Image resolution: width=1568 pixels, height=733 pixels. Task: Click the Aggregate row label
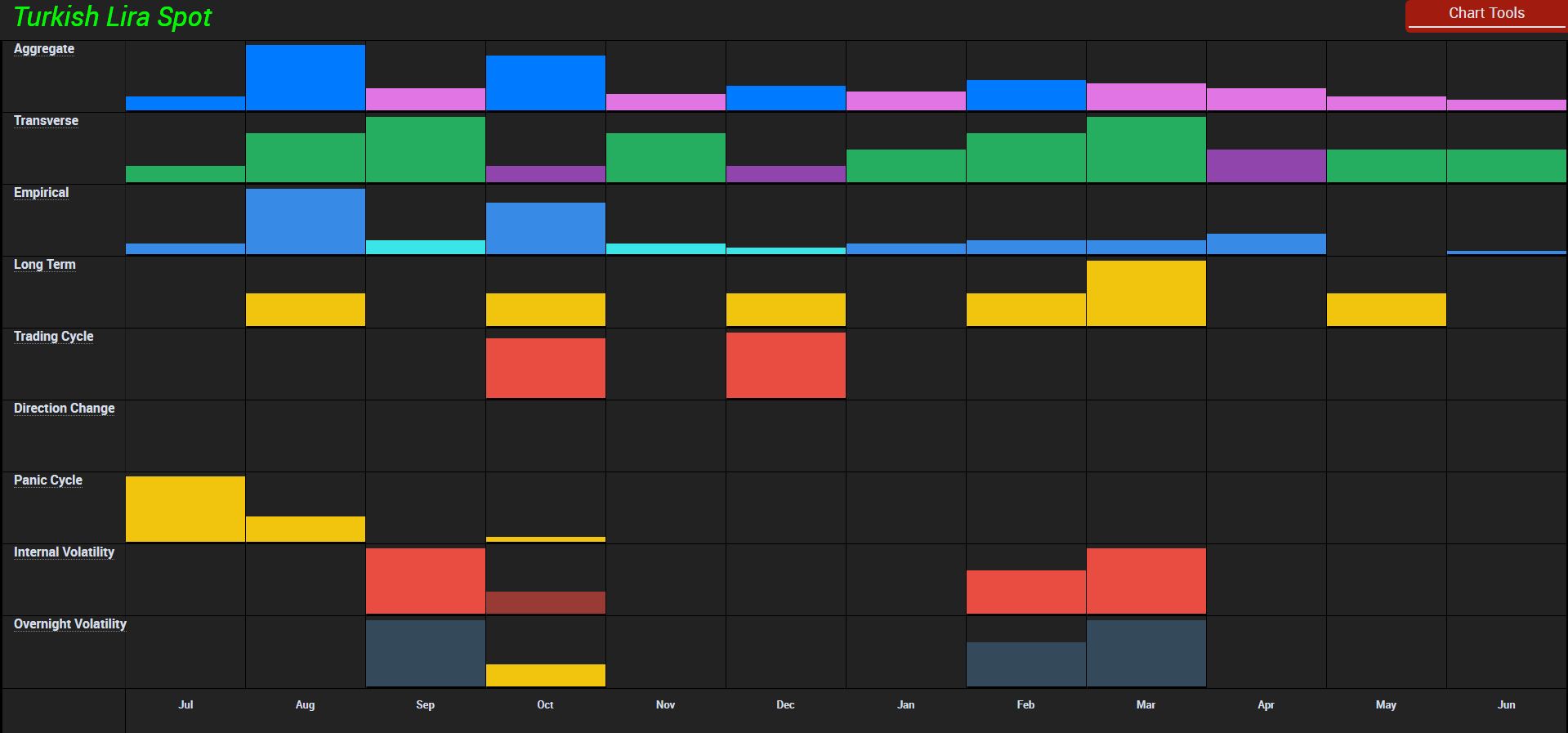[x=44, y=49]
